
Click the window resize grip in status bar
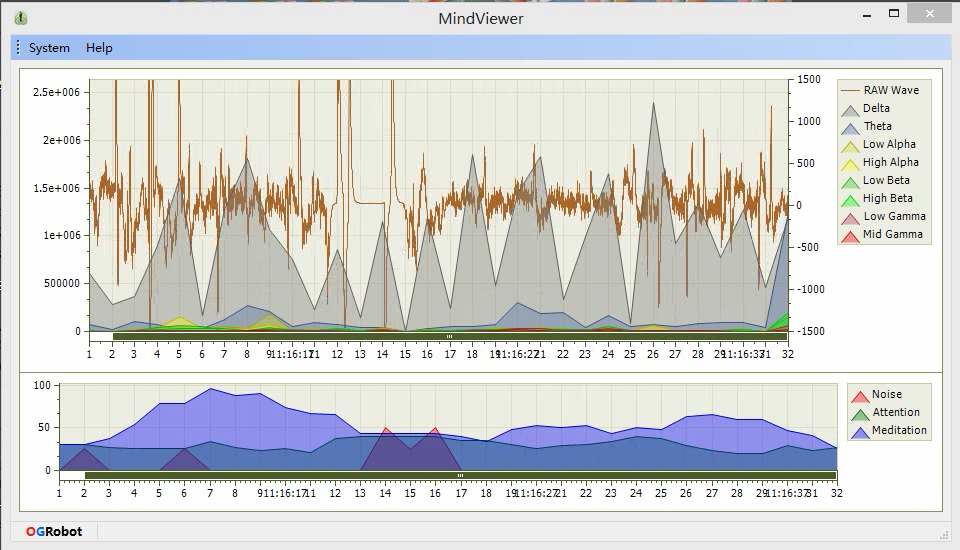coord(943,535)
